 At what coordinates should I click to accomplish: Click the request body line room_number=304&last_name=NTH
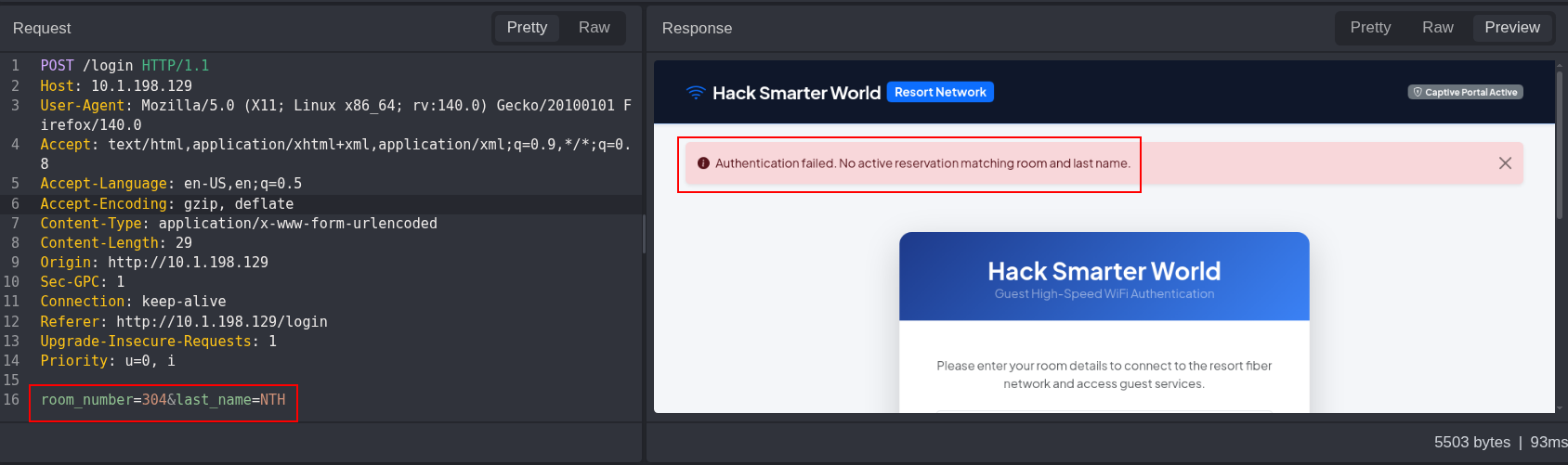163,400
